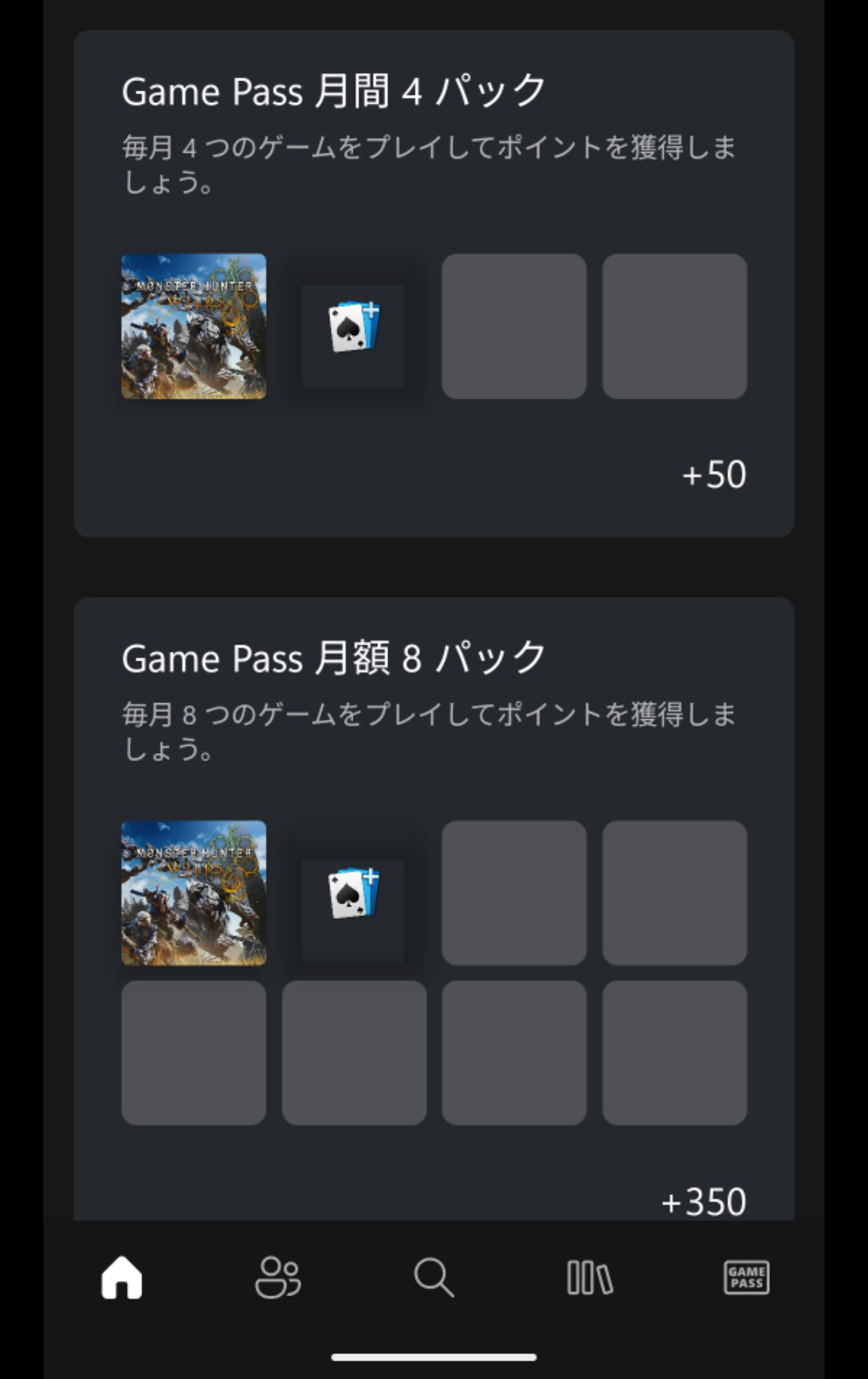Viewport: 868px width, 1379px height.
Task: Select second empty slot in 8 パック bottom row
Action: 354,1053
